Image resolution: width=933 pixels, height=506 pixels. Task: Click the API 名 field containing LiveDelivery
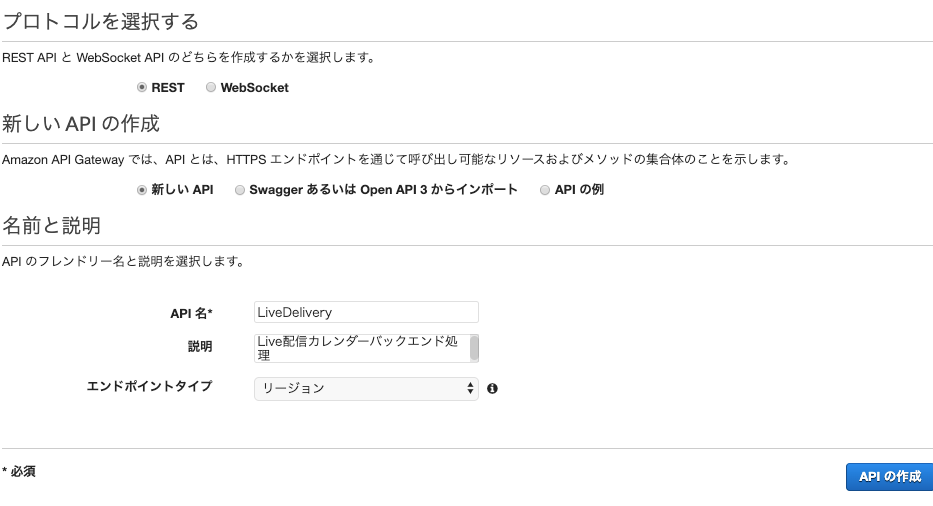366,313
